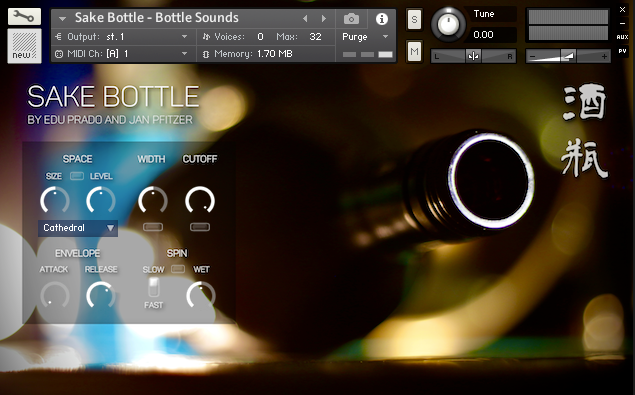635x395 pixels.
Task: Toggle the button under CUTOFF knob
Action: pos(200,227)
